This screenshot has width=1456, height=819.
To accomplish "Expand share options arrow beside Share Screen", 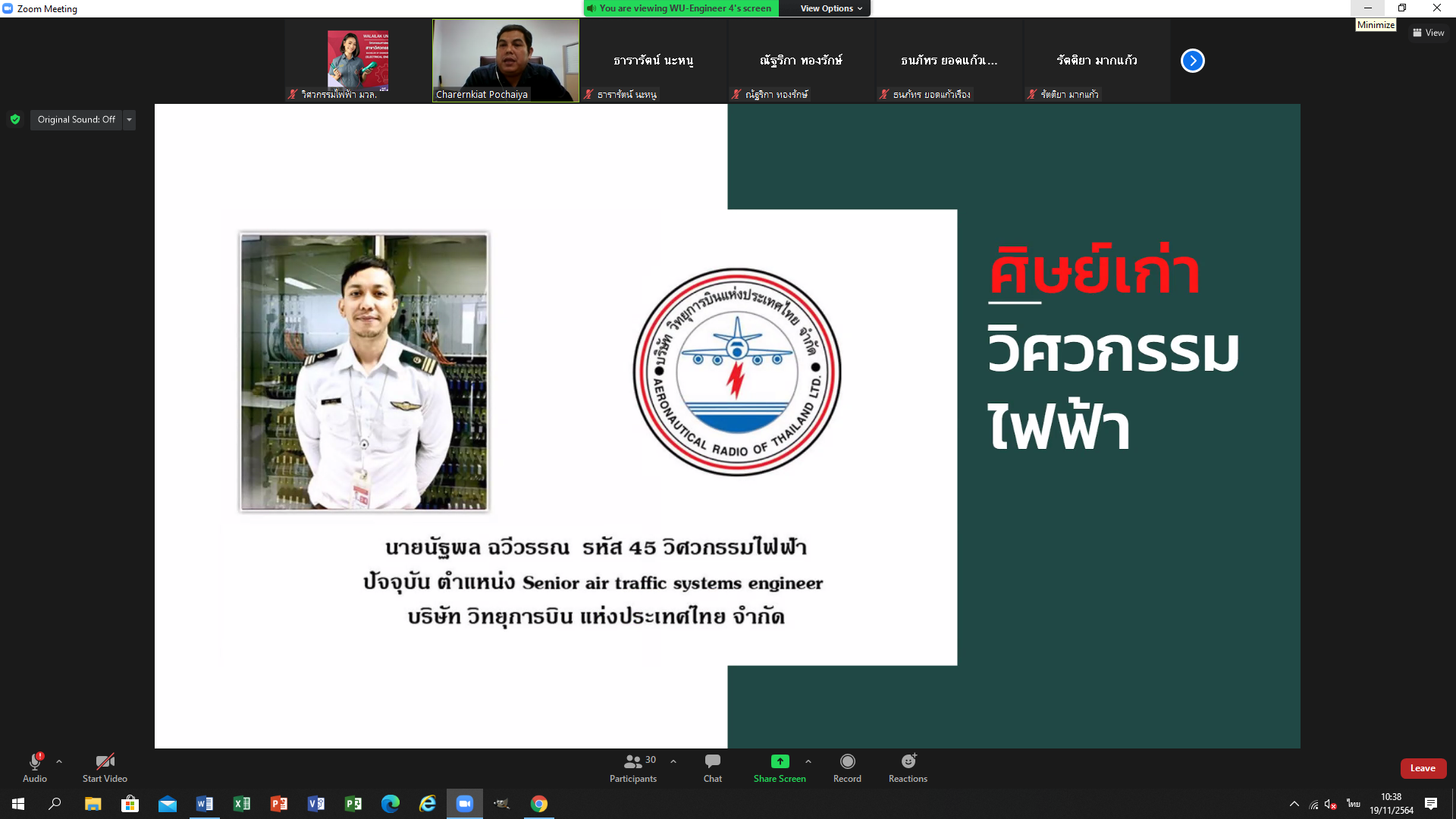I will (x=808, y=761).
